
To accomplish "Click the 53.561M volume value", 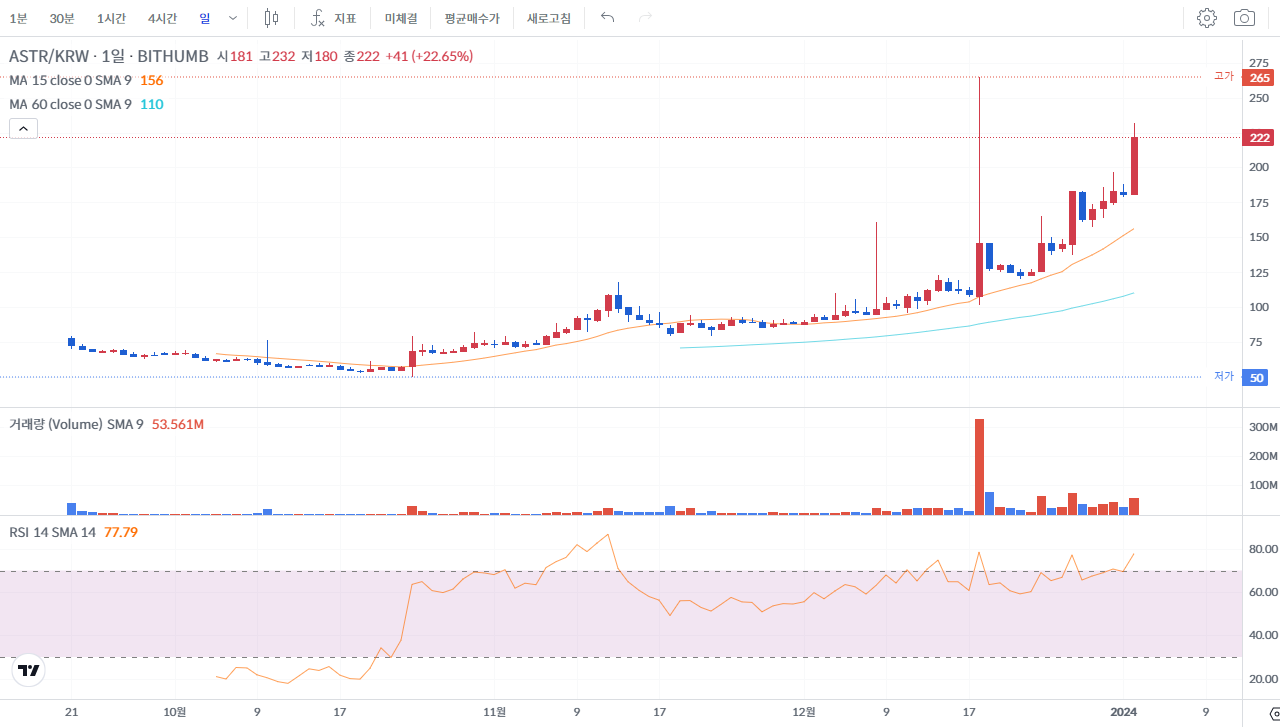I will 178,424.
